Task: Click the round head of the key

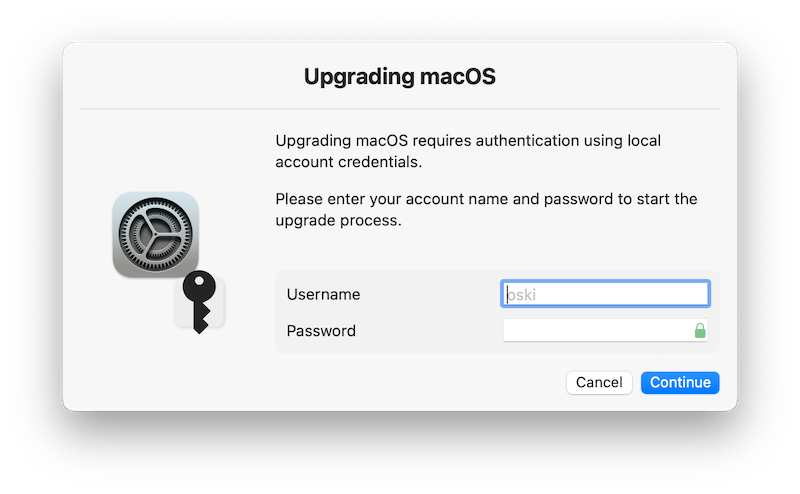Action: (x=199, y=286)
